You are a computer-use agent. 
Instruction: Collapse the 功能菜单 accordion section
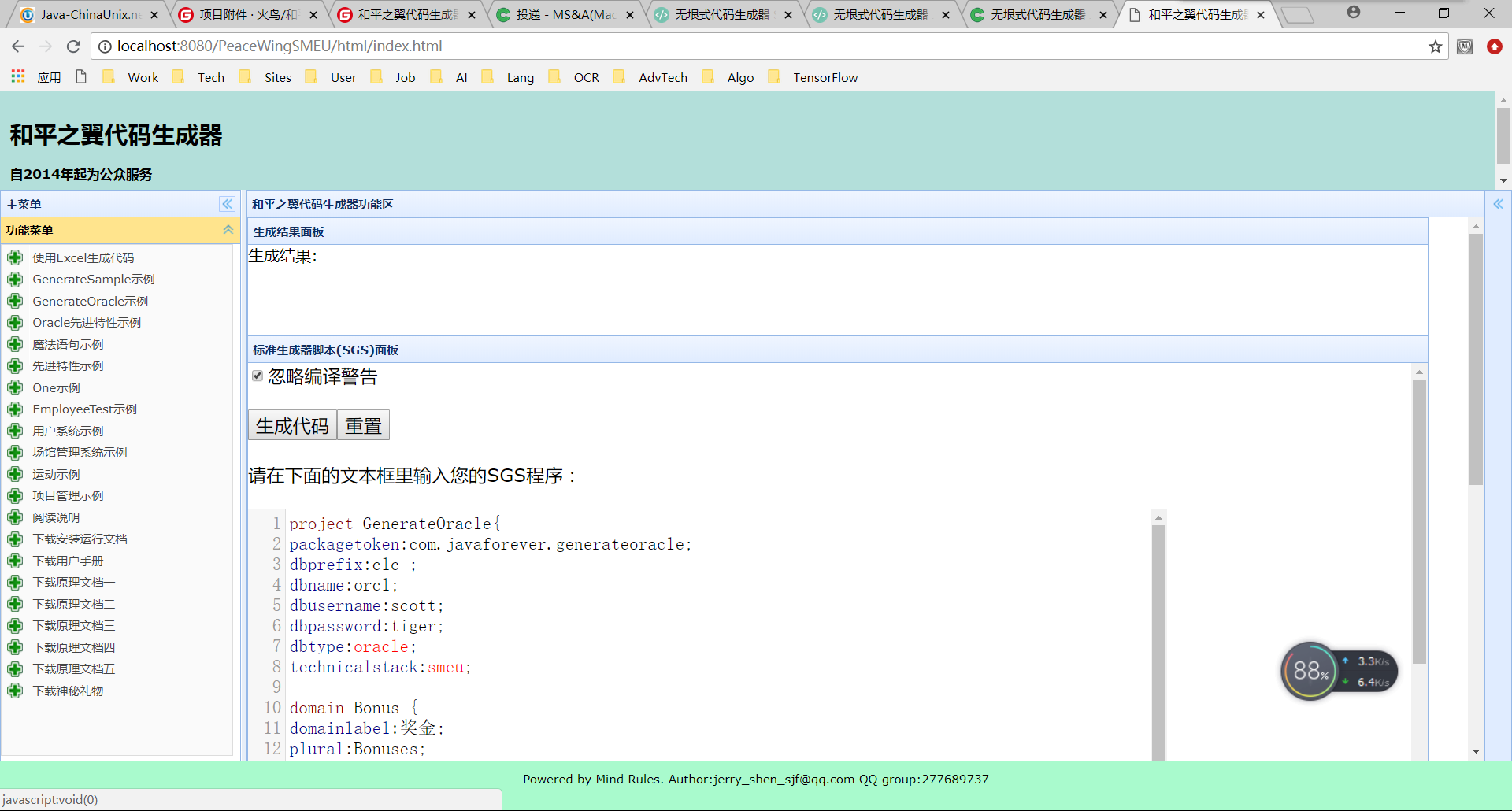(x=228, y=230)
